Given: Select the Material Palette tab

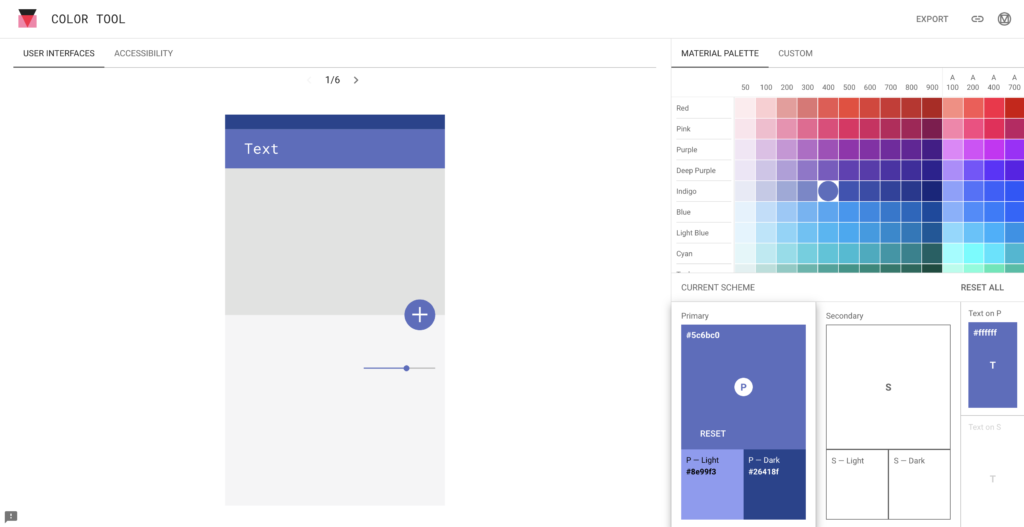Looking at the screenshot, I should (x=720, y=54).
